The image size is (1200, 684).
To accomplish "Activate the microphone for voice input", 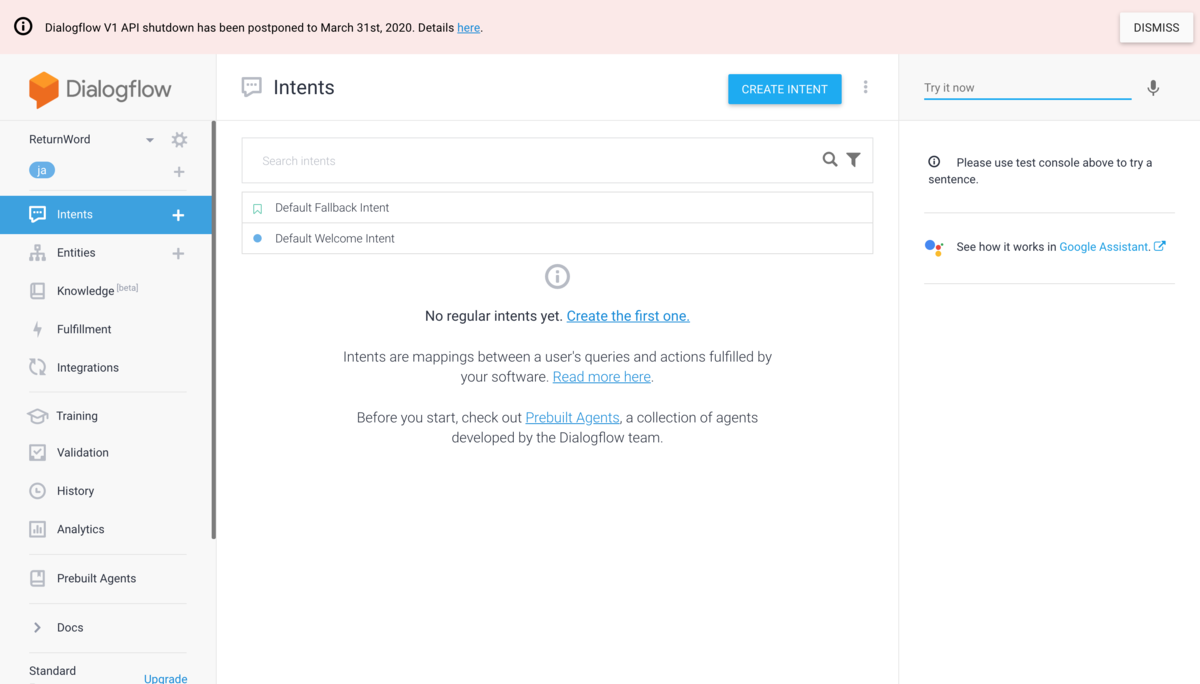I will (x=1153, y=88).
